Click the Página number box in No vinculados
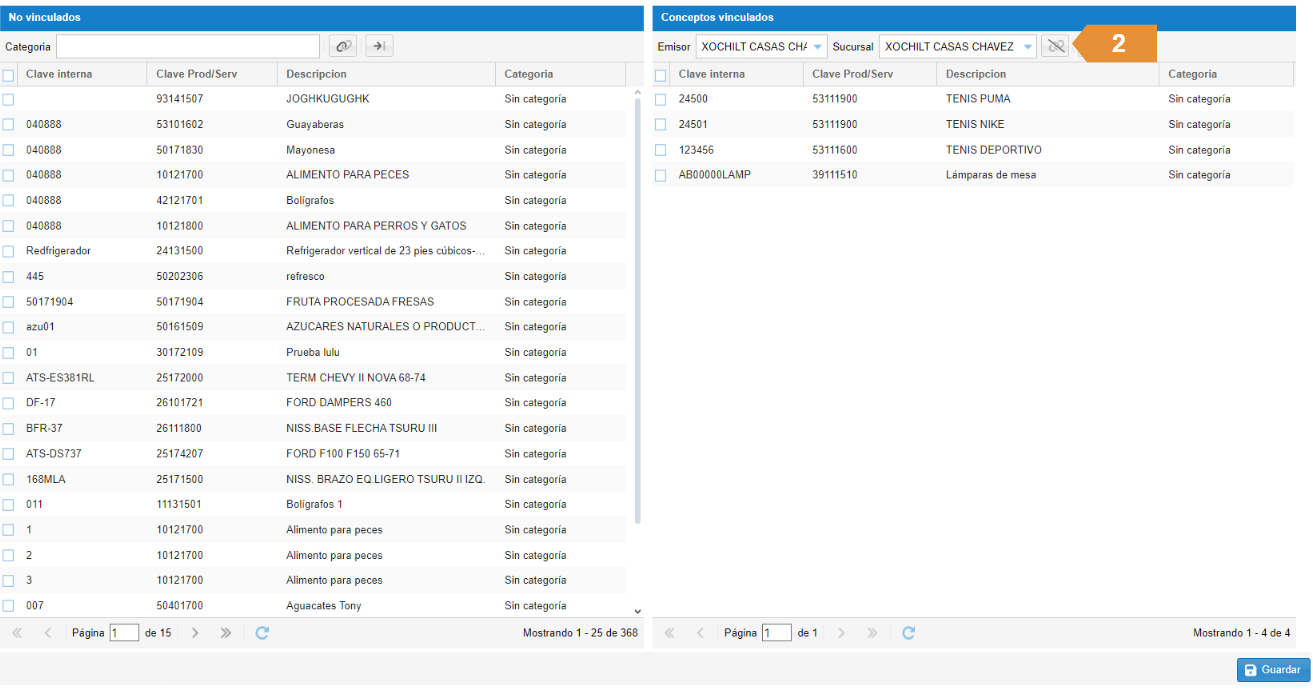The width and height of the screenshot is (1313, 689). coord(124,633)
